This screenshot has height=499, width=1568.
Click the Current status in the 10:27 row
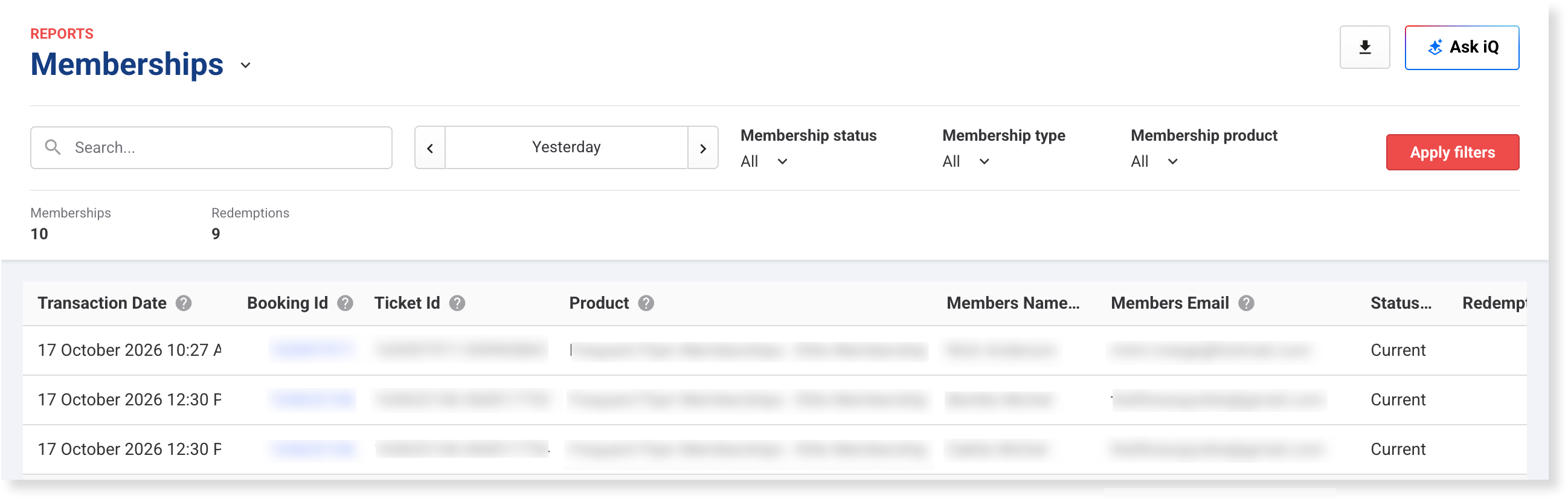pyautogui.click(x=1398, y=350)
